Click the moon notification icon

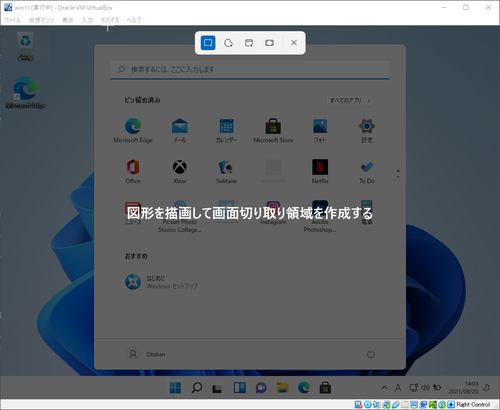pos(487,387)
